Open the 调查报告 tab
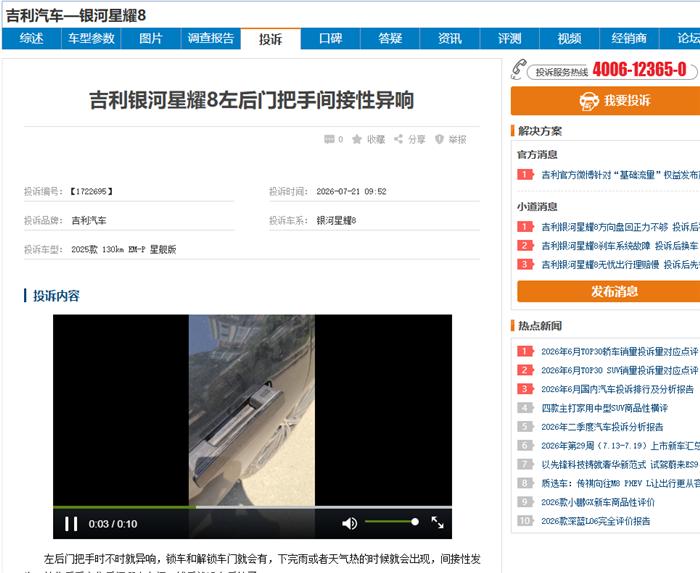 [x=210, y=38]
